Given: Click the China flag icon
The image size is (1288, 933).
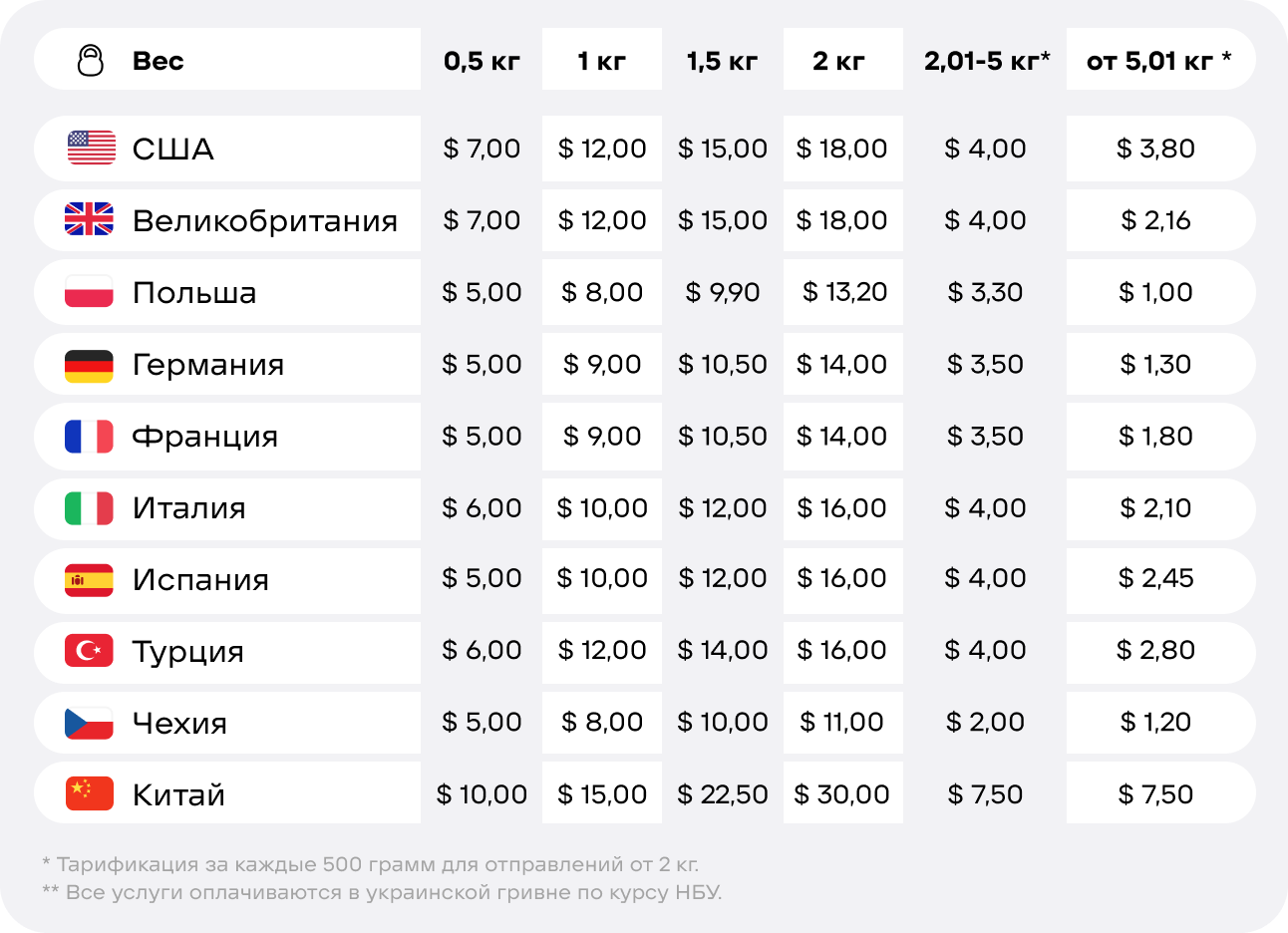Looking at the screenshot, I should pyautogui.click(x=90, y=793).
